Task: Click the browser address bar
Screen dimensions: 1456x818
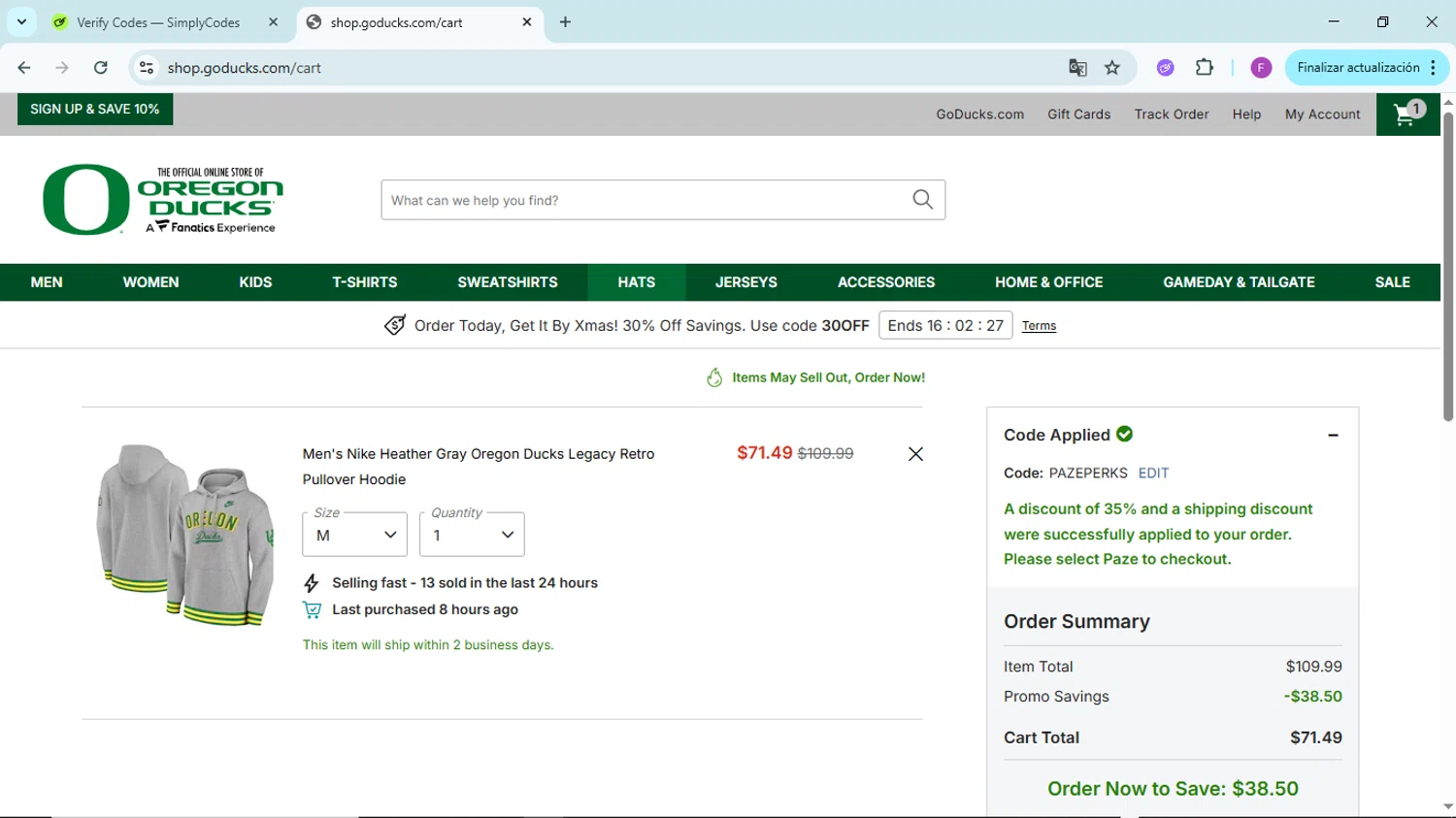Action: tap(610, 68)
